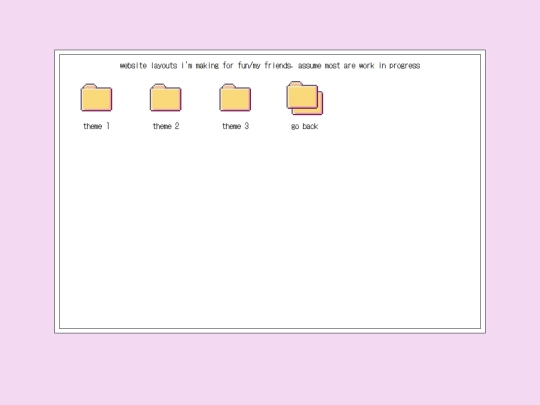Screen dimensions: 540x405
Task: Open the theme 2 folder icon
Action: (x=166, y=97)
